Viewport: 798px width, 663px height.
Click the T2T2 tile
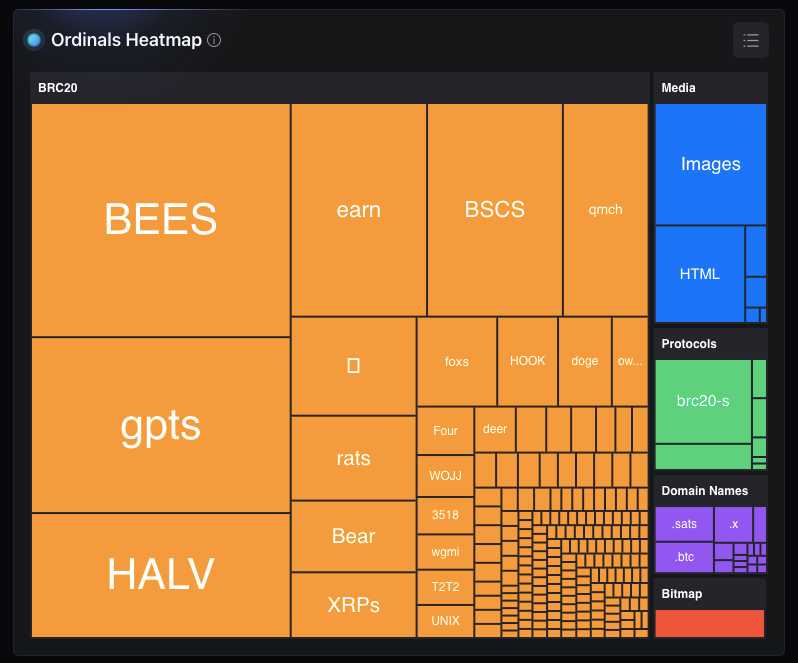(445, 587)
